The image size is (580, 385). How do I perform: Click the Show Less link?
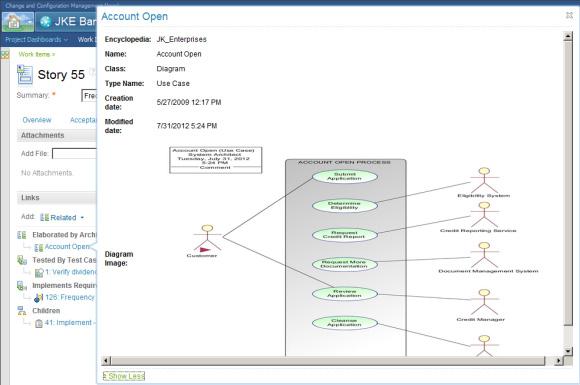coord(124,376)
